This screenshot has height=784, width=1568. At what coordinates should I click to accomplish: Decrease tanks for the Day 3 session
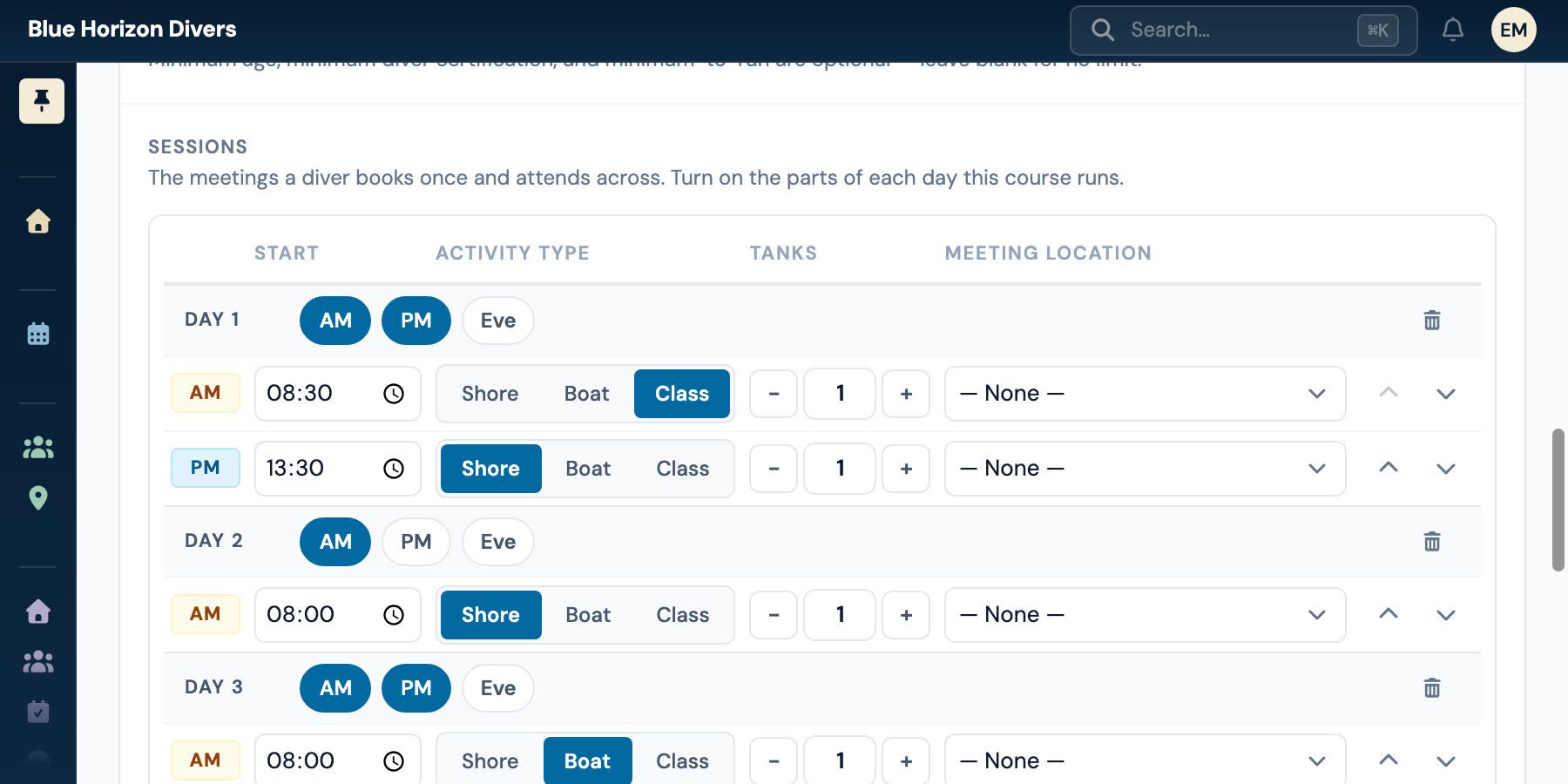pos(774,761)
